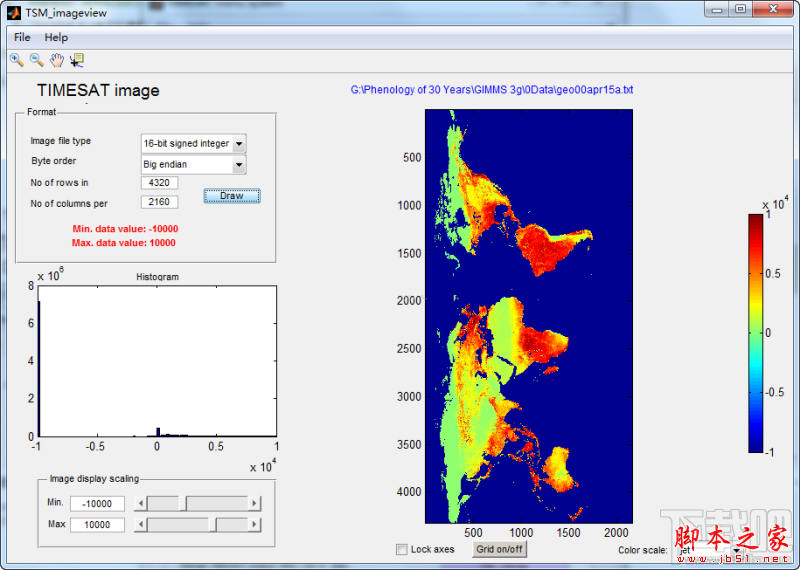Click the No of rows input field
This screenshot has width=800, height=570.
click(x=160, y=183)
